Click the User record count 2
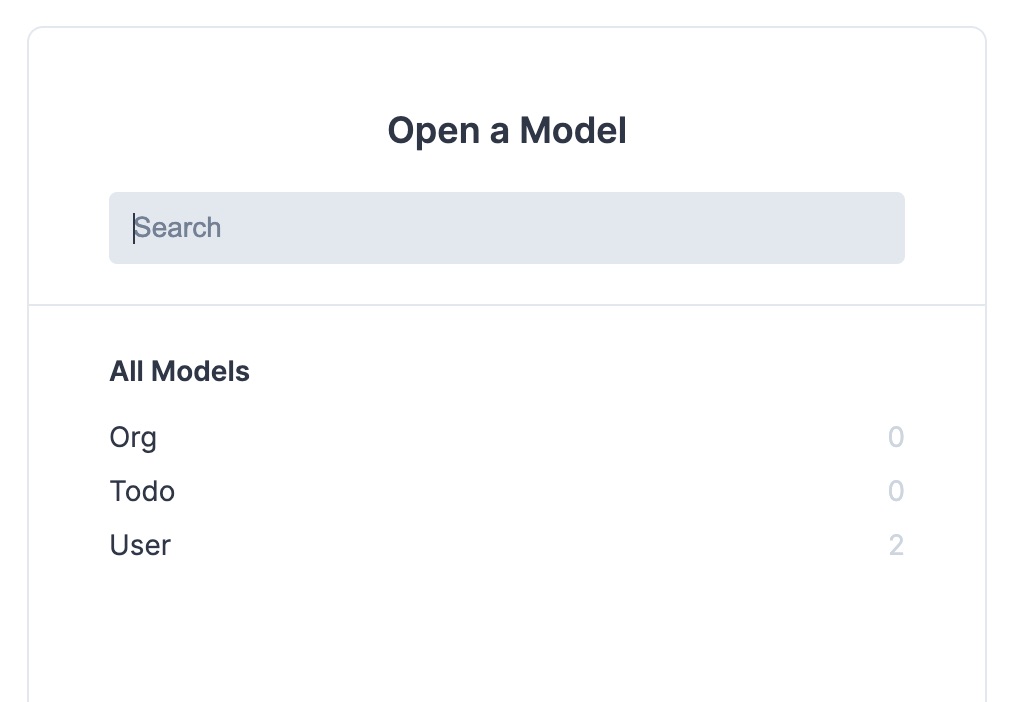Image resolution: width=1022 pixels, height=702 pixels. pyautogui.click(x=895, y=546)
